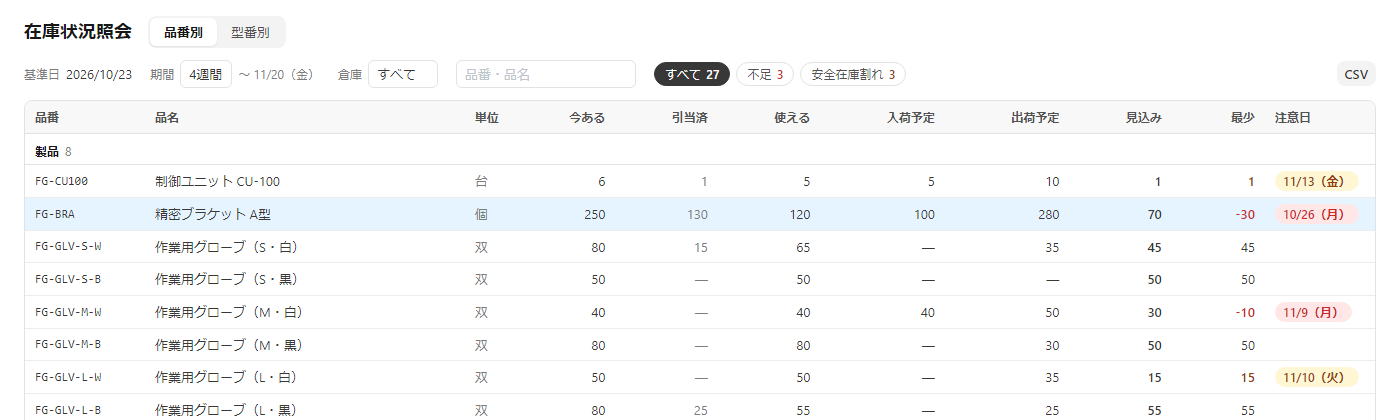This screenshot has width=1400, height=420.
Task: Open item code FG-BRA
Action: pos(55,214)
